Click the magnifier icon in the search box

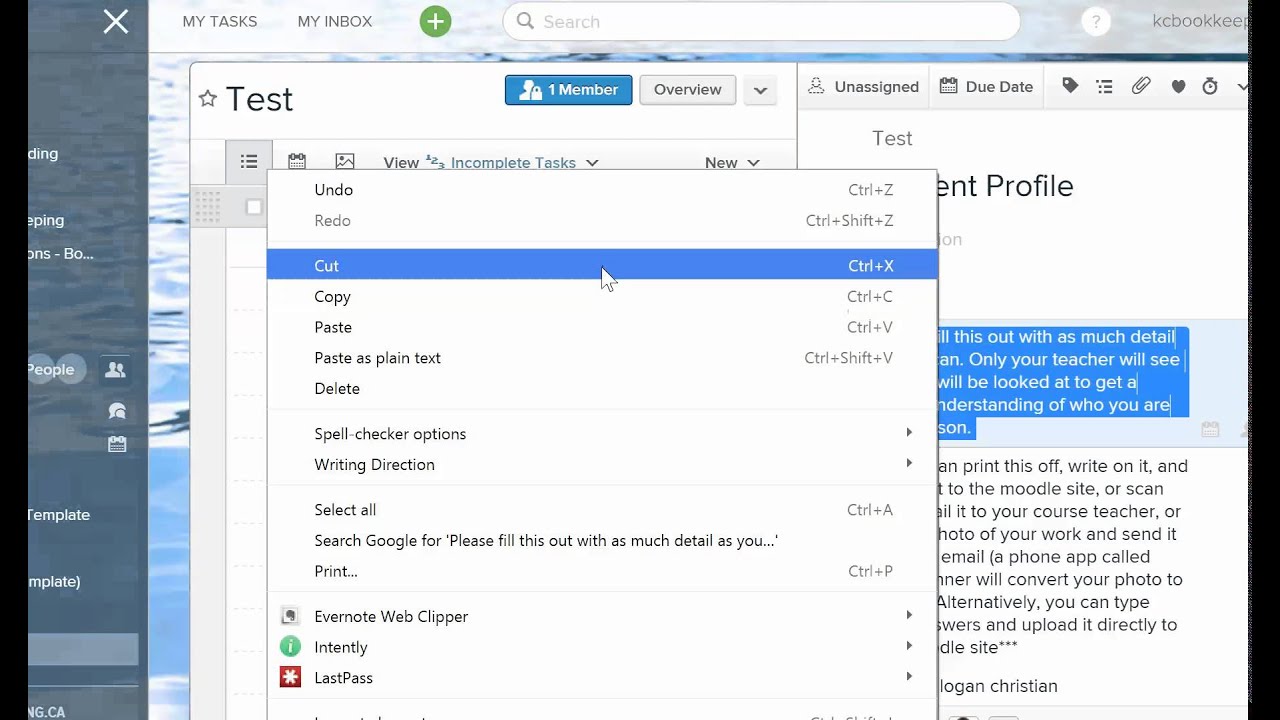point(525,21)
